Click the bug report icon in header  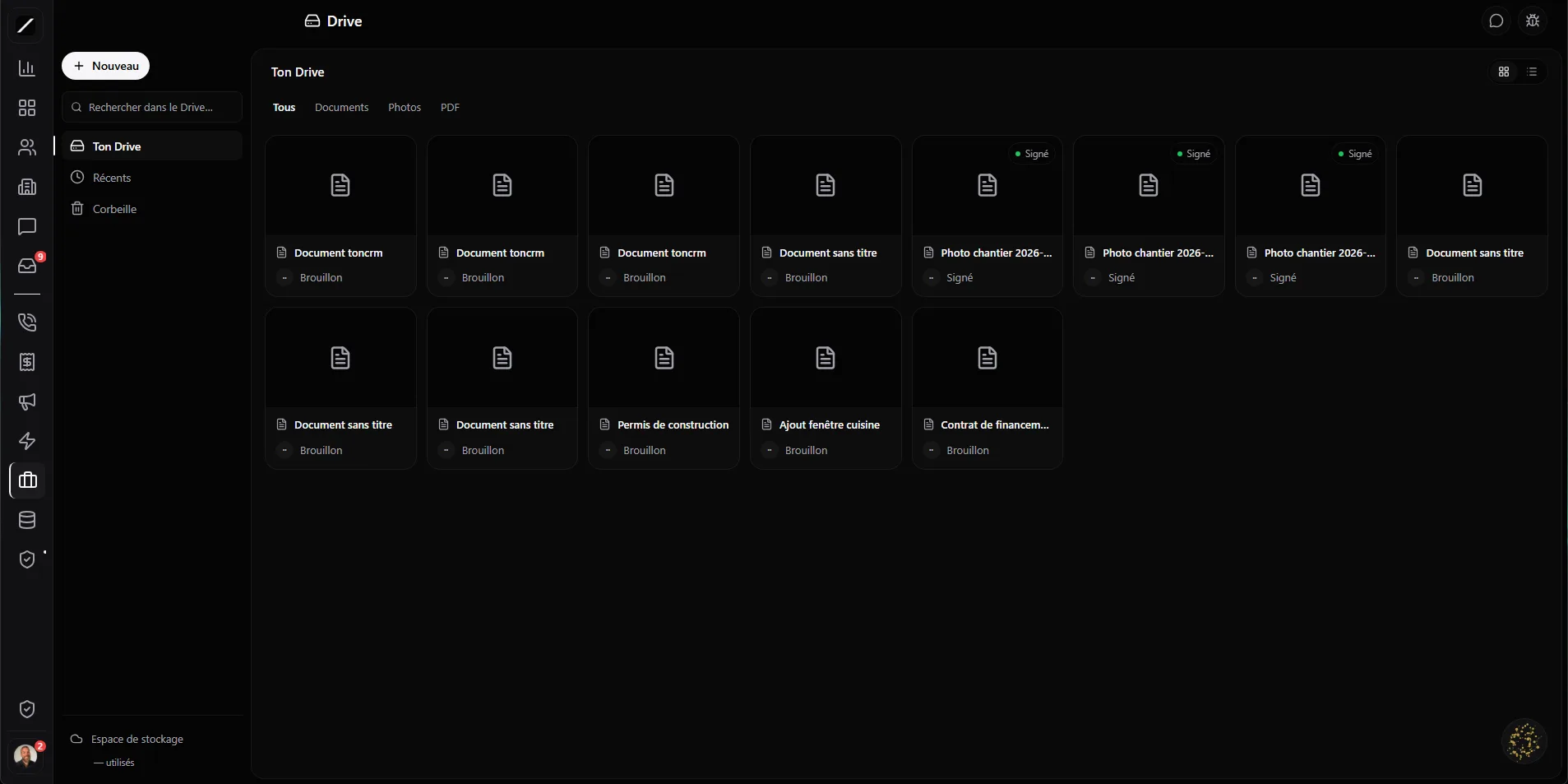[x=1533, y=21]
